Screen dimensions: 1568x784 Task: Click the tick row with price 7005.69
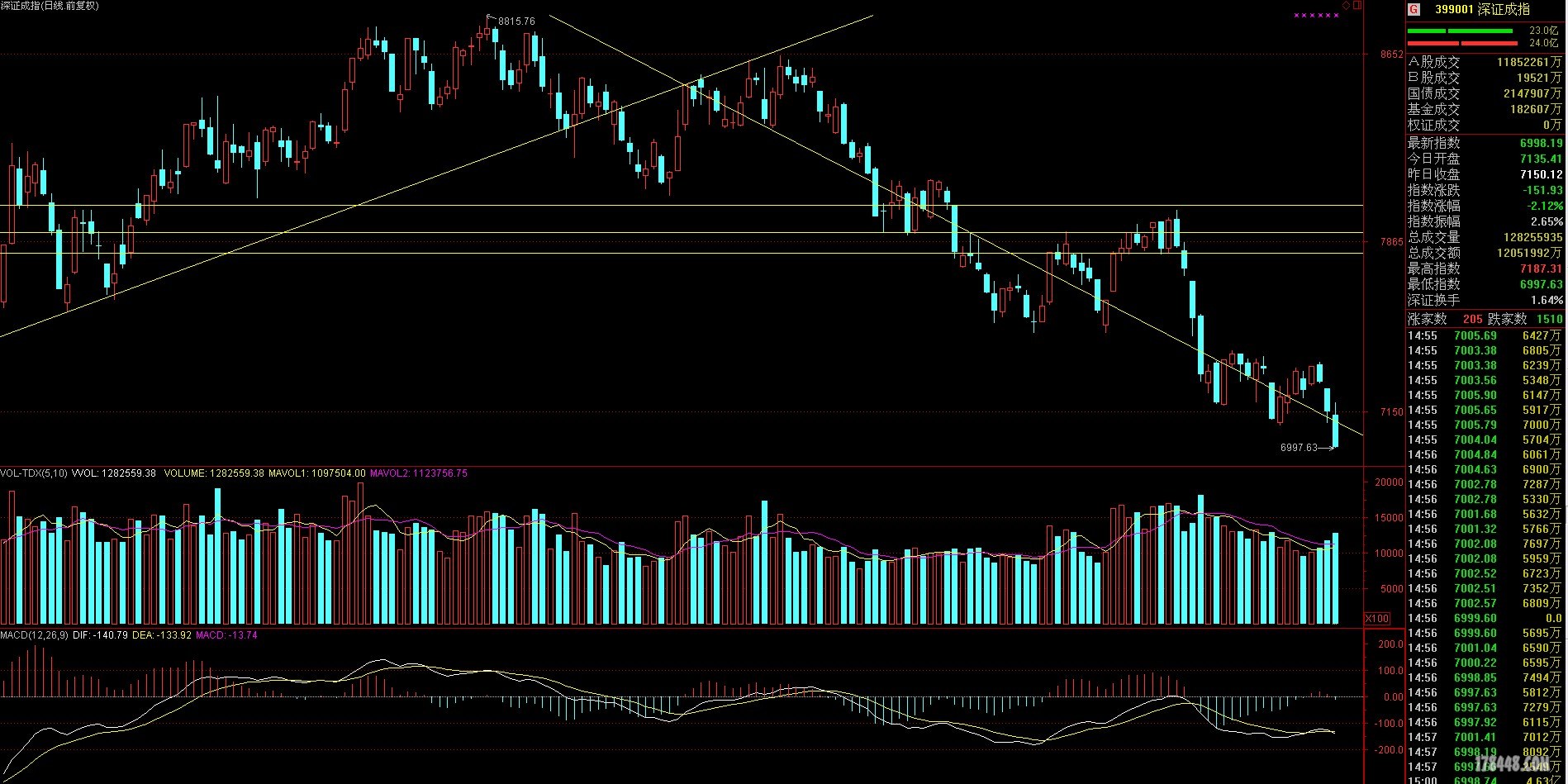pos(1485,335)
